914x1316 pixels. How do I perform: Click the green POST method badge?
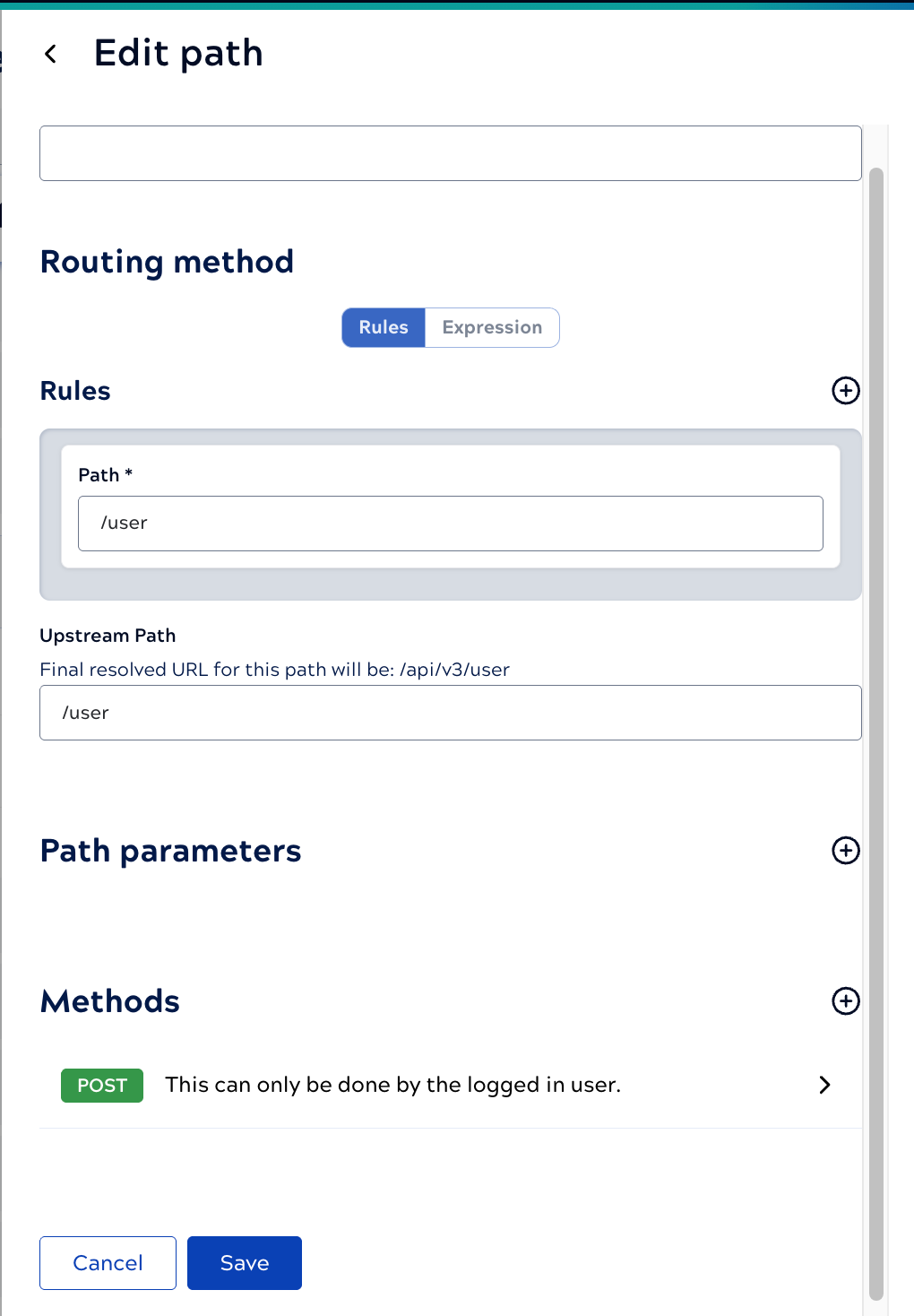tap(101, 1086)
